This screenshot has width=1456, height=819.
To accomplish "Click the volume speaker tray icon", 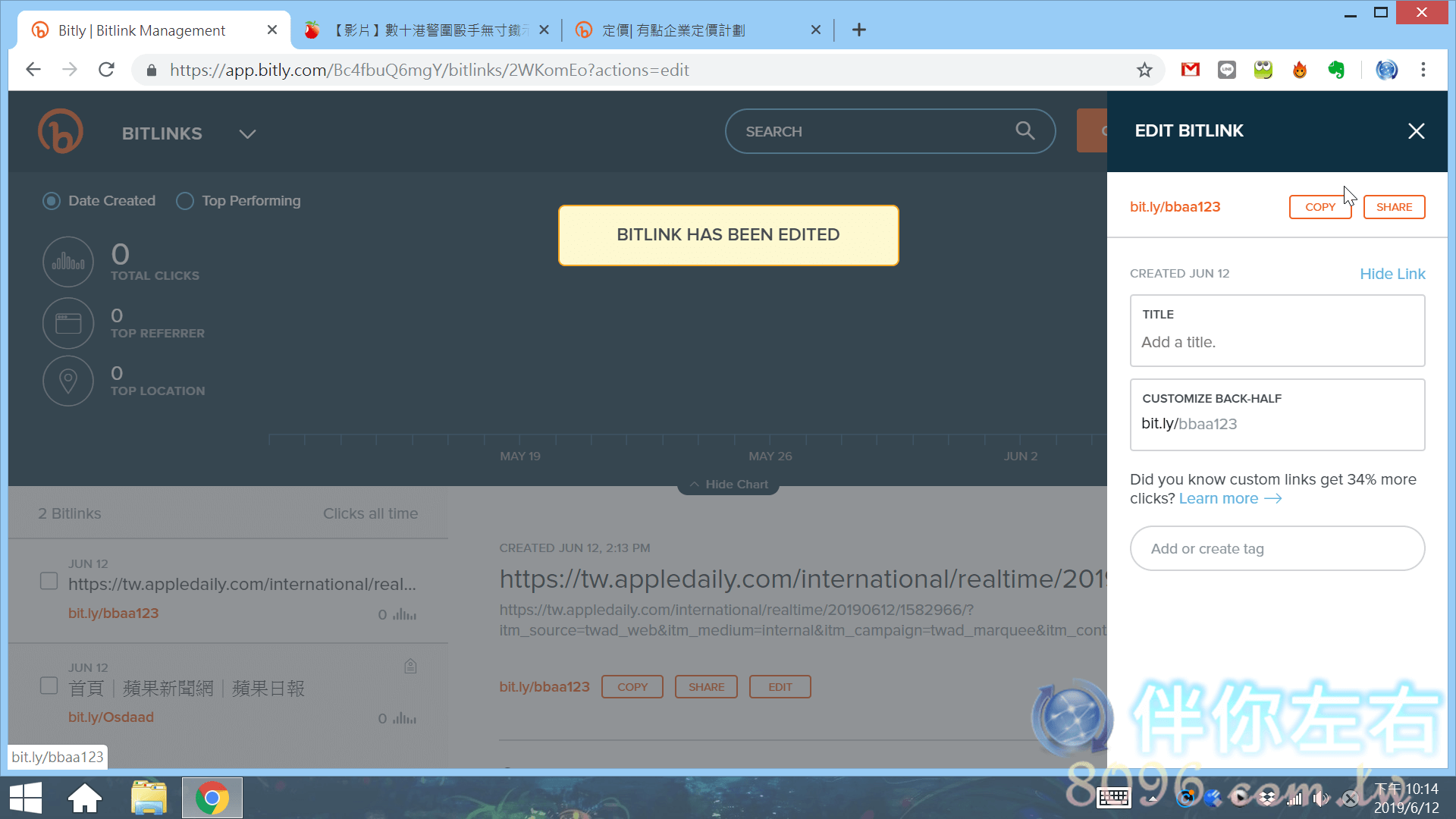I will [1320, 798].
